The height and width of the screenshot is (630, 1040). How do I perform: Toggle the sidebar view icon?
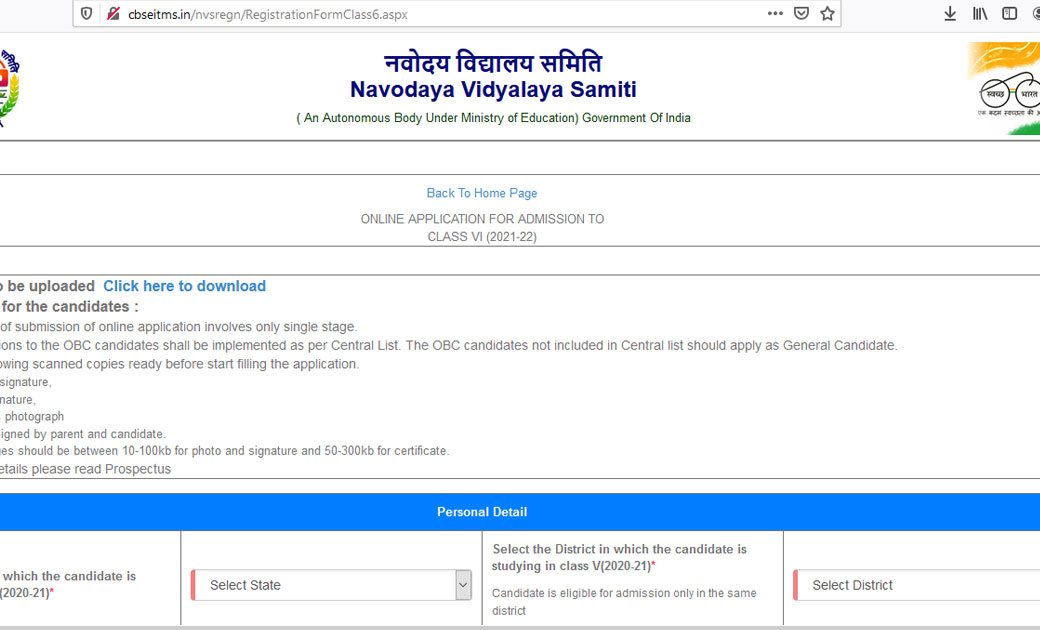1009,13
